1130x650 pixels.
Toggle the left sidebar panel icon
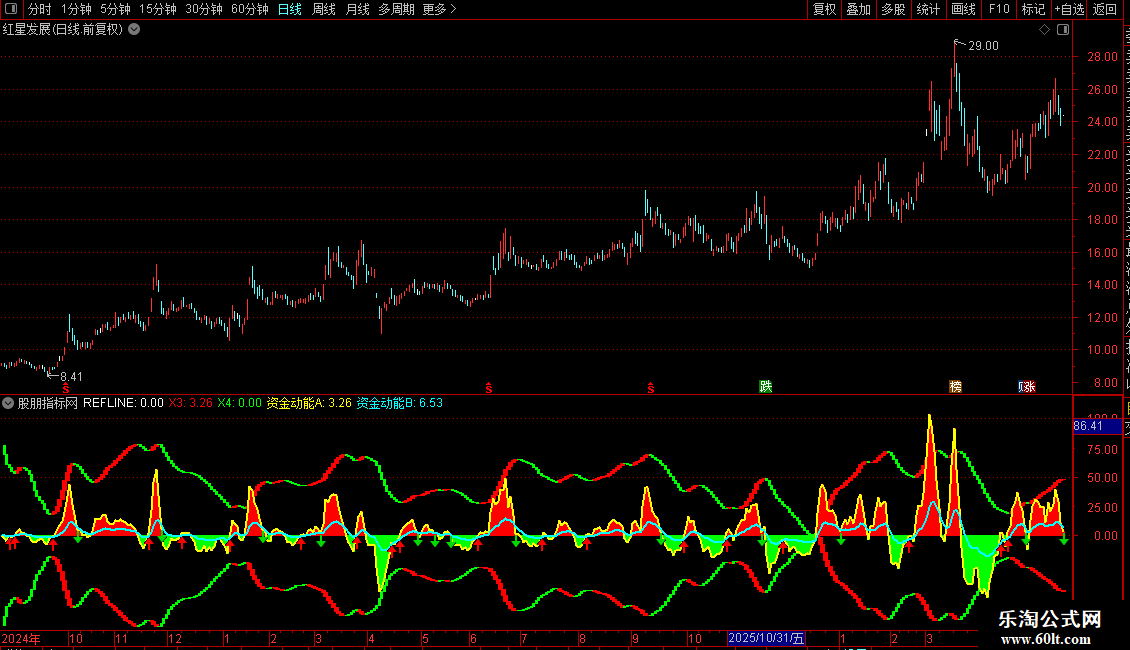pyautogui.click(x=11, y=9)
